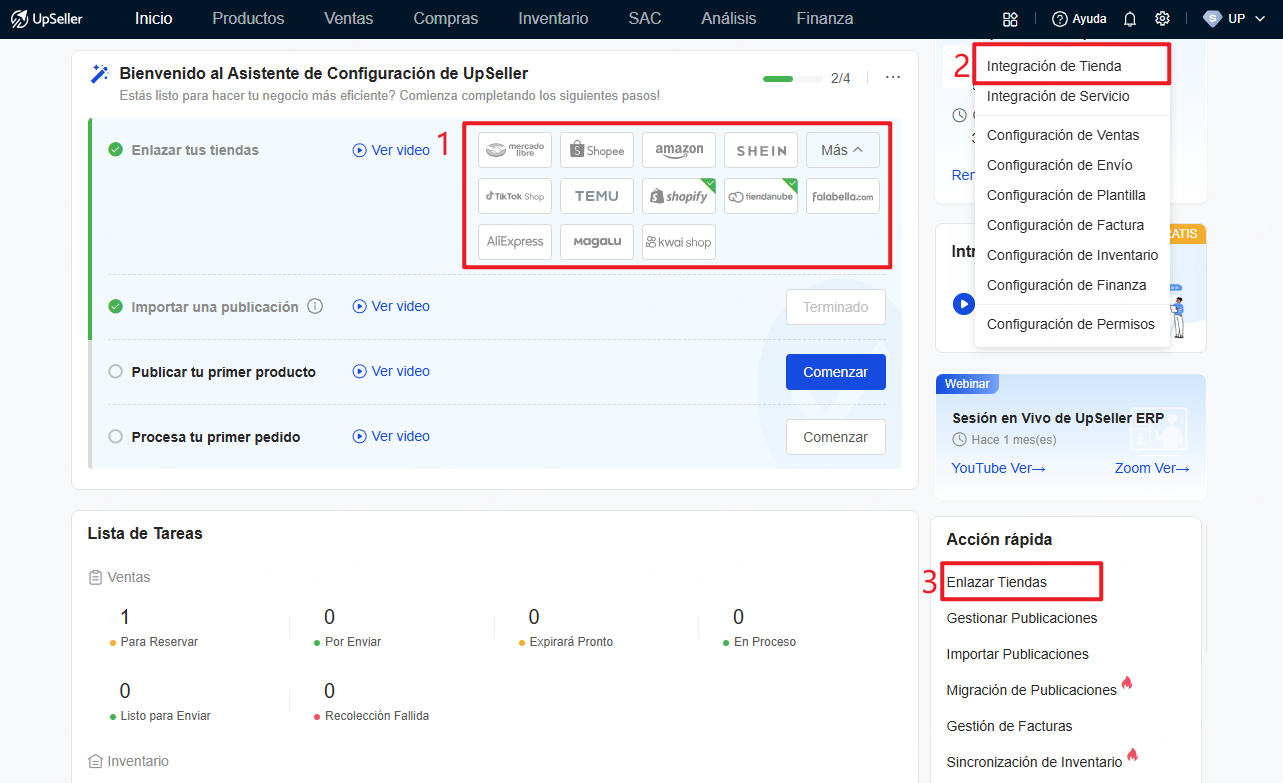
Task: Select the Shopee store logo
Action: pos(597,150)
